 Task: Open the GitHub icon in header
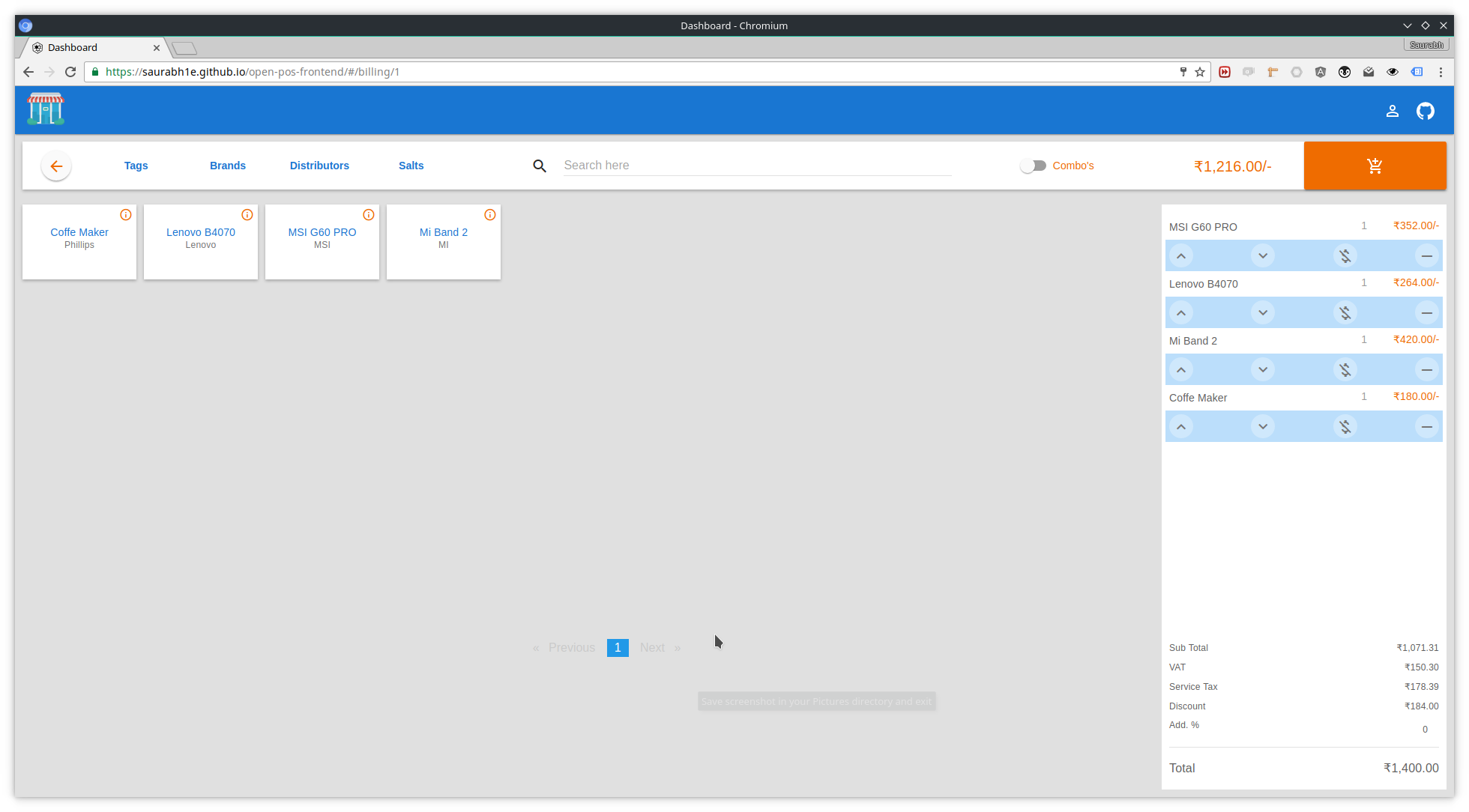[1425, 111]
